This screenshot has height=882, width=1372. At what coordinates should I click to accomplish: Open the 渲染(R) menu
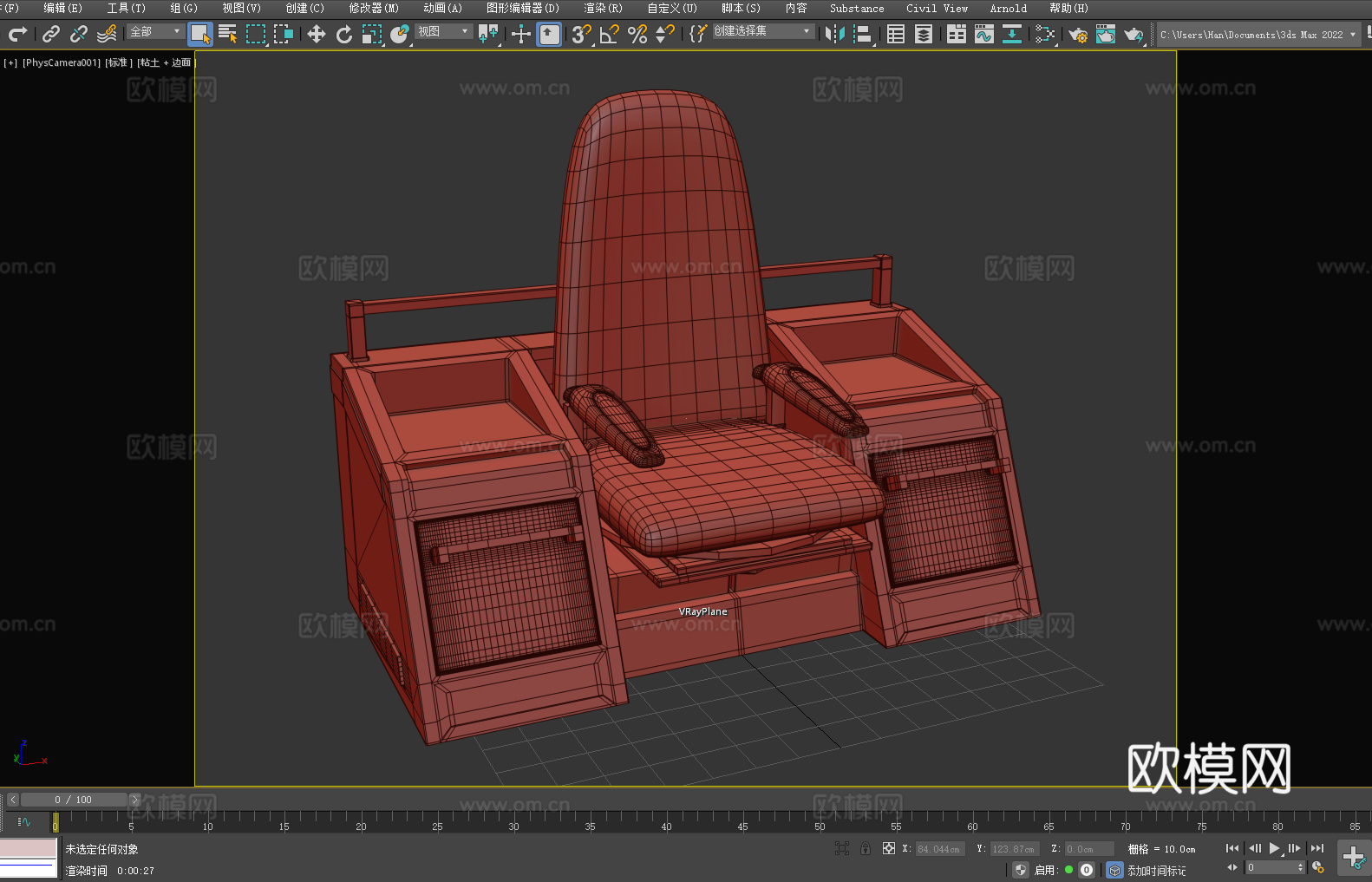click(603, 8)
